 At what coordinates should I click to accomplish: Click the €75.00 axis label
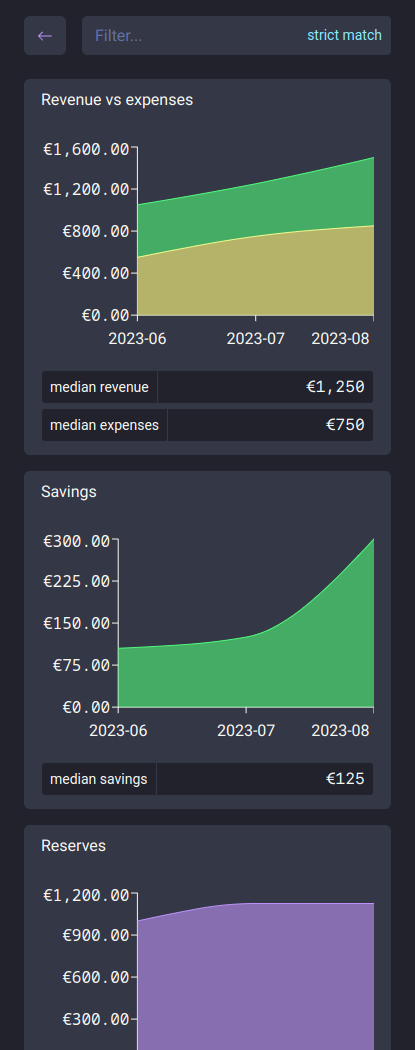pyautogui.click(x=82, y=665)
